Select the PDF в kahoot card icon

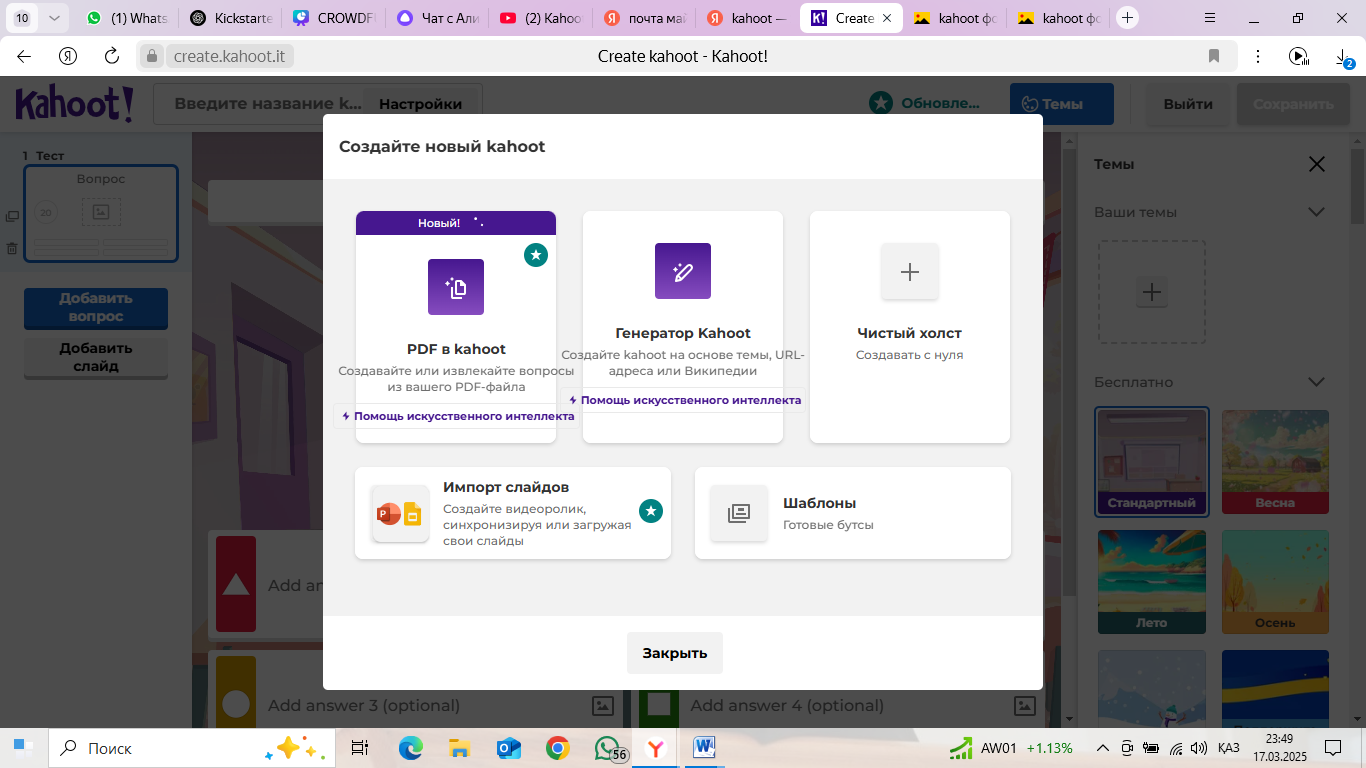(456, 287)
